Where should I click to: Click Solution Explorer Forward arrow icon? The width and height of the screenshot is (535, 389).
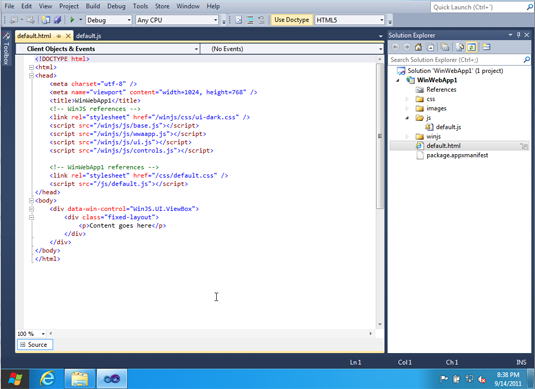tap(407, 47)
